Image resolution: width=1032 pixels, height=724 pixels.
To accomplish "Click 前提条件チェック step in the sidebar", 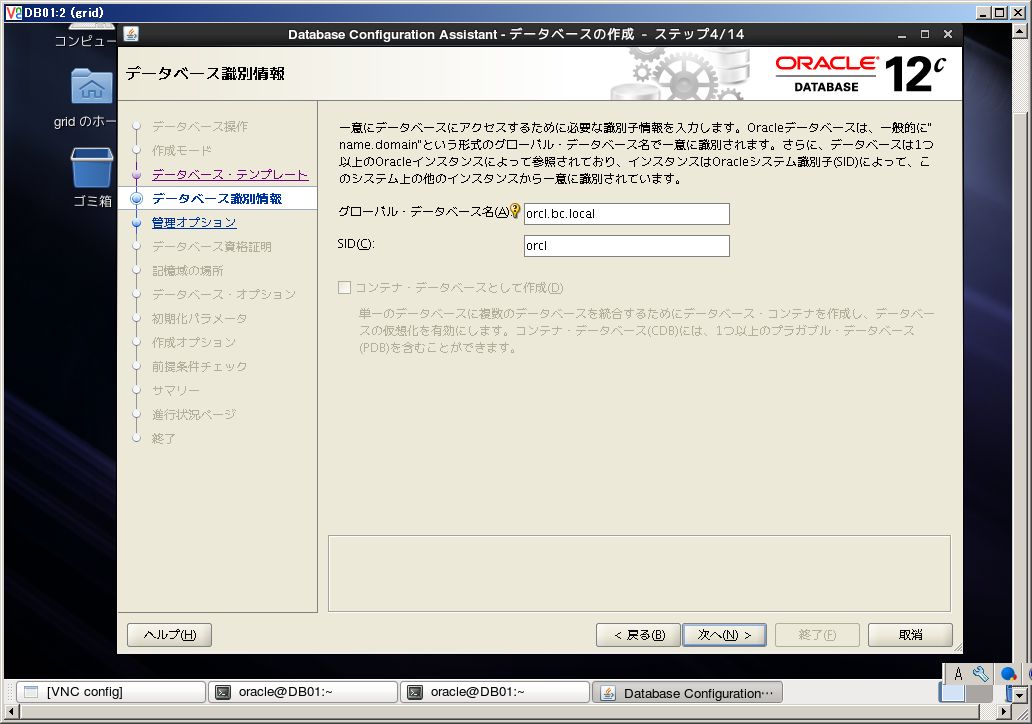I will pos(199,367).
